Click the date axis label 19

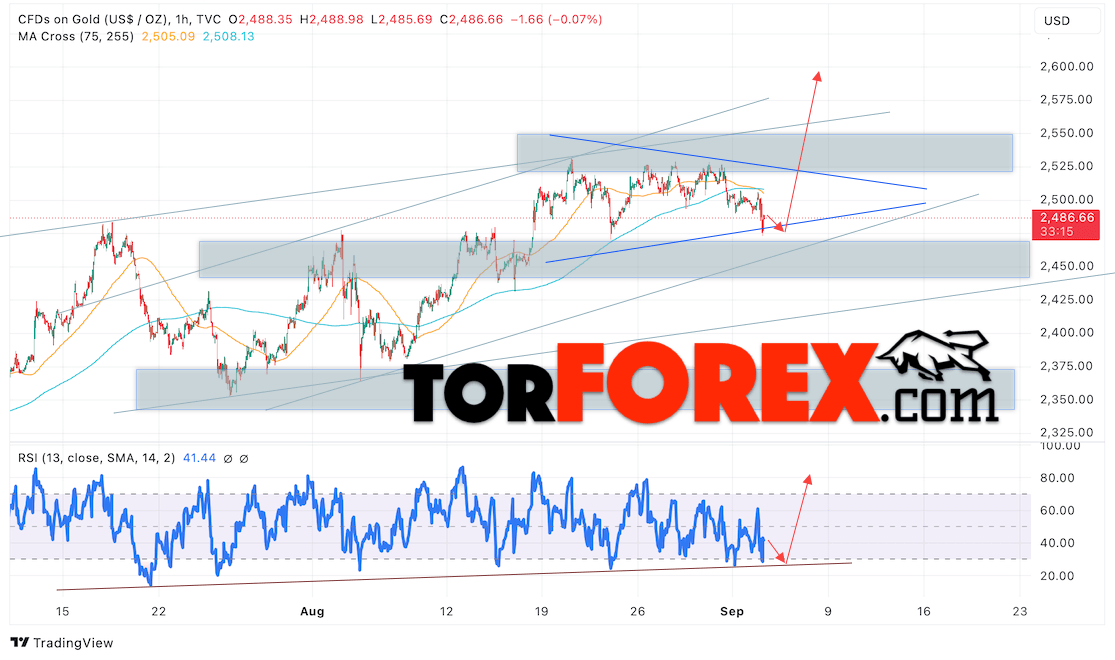tap(542, 612)
